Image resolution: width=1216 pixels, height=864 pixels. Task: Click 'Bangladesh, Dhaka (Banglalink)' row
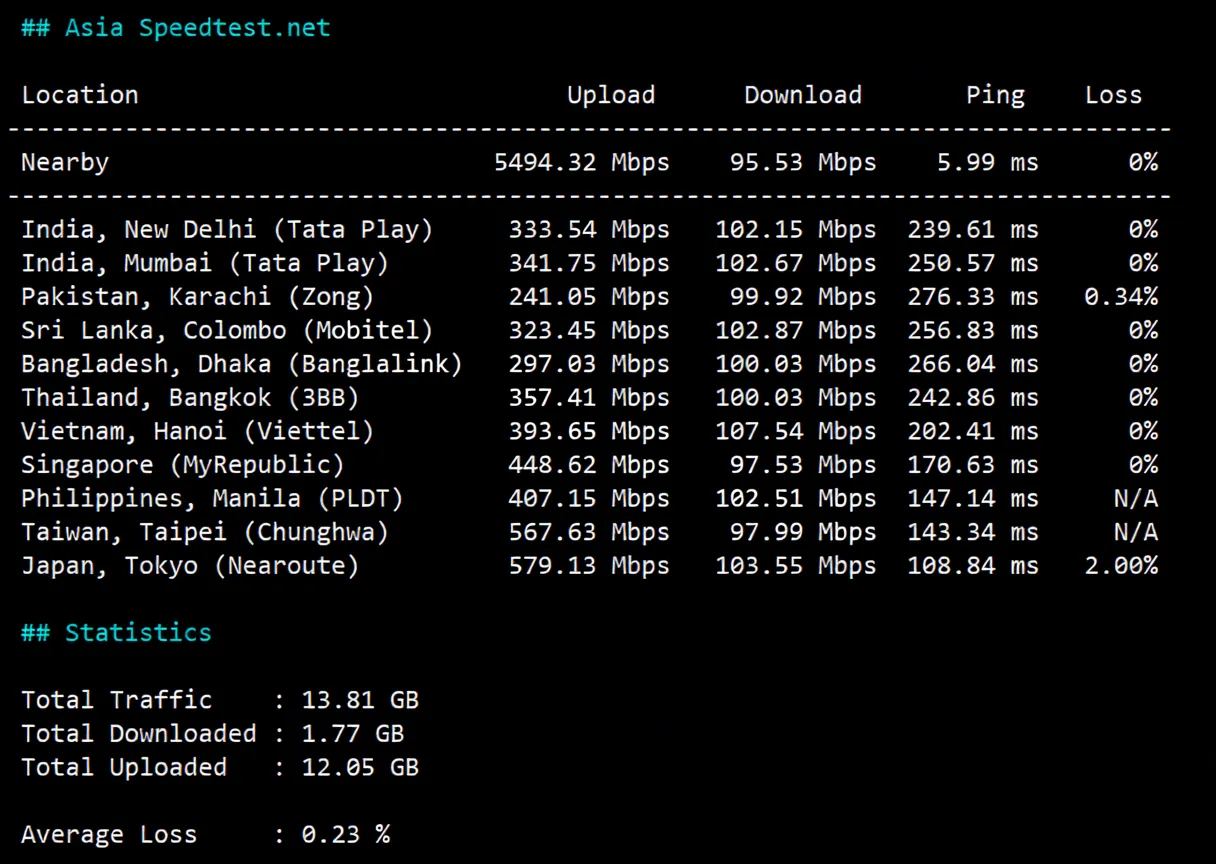(590, 363)
